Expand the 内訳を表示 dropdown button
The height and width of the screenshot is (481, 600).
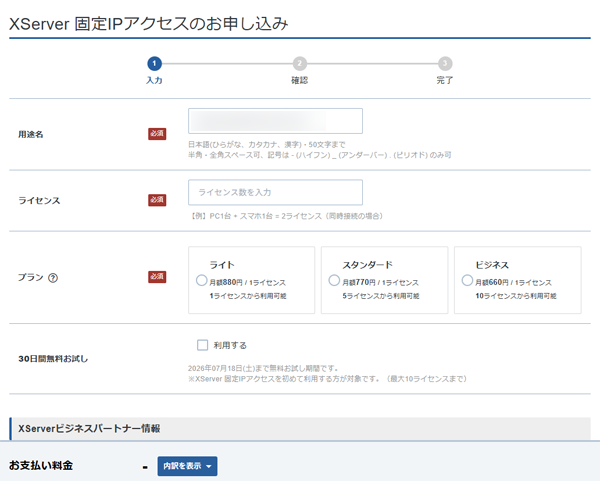click(x=187, y=466)
